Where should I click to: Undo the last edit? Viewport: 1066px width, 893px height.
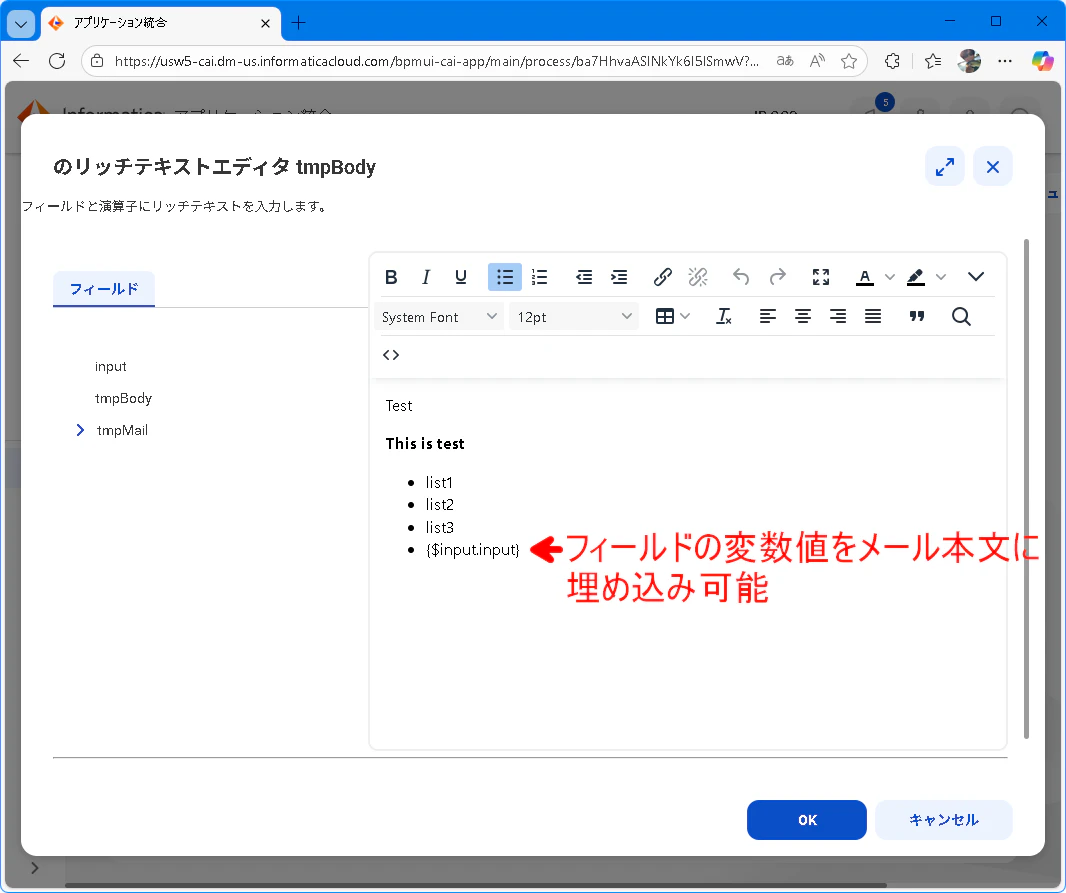pyautogui.click(x=741, y=277)
